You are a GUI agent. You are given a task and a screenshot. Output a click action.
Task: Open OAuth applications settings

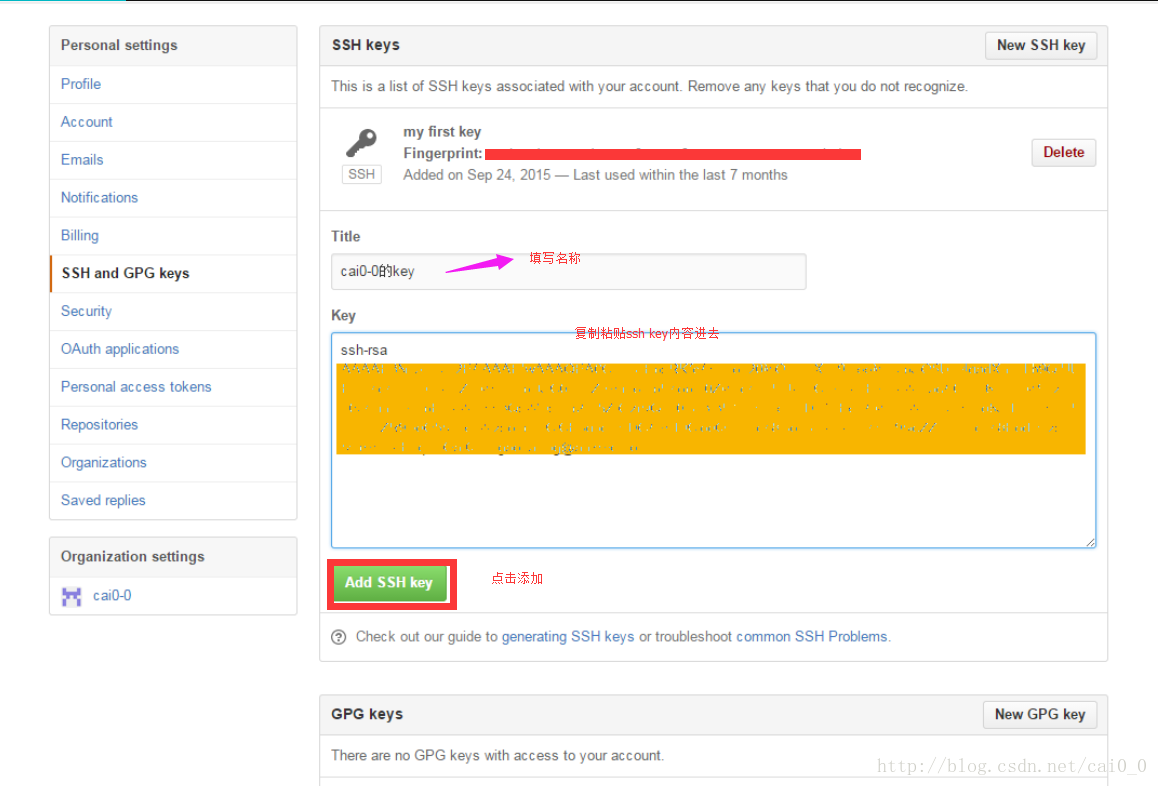120,349
